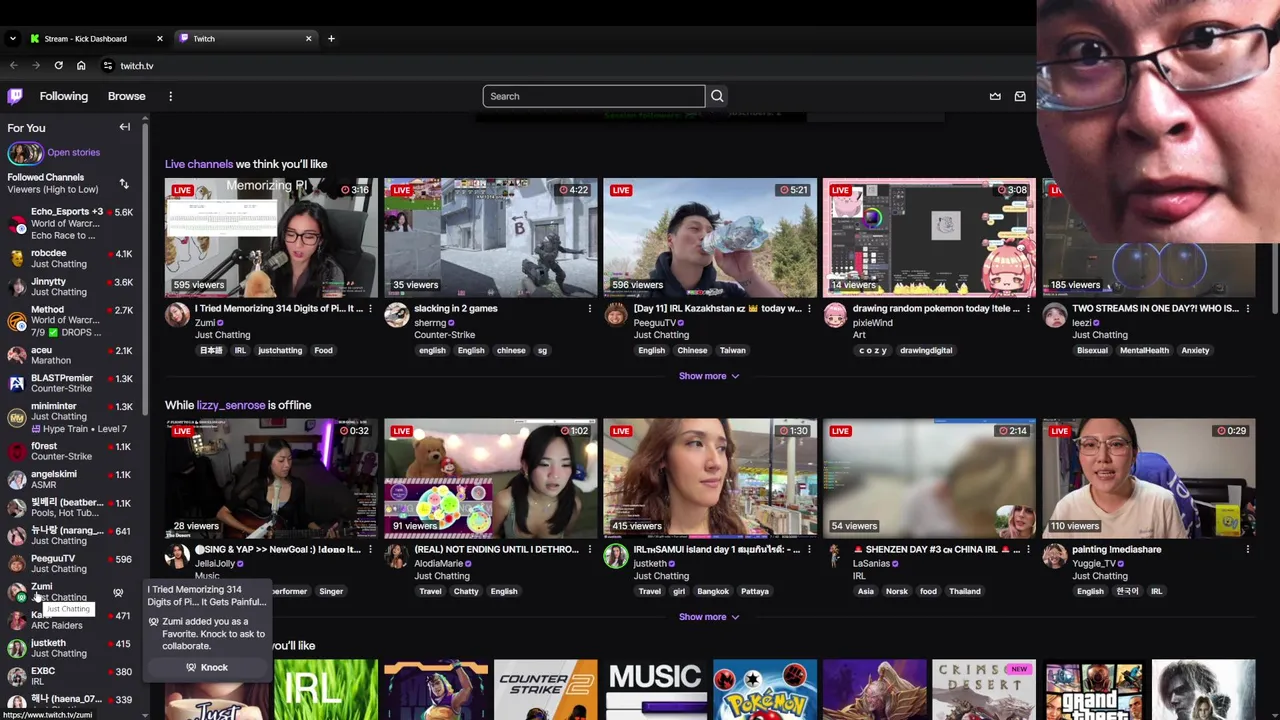
Task: Click the Twitch logo home icon
Action: [15, 96]
